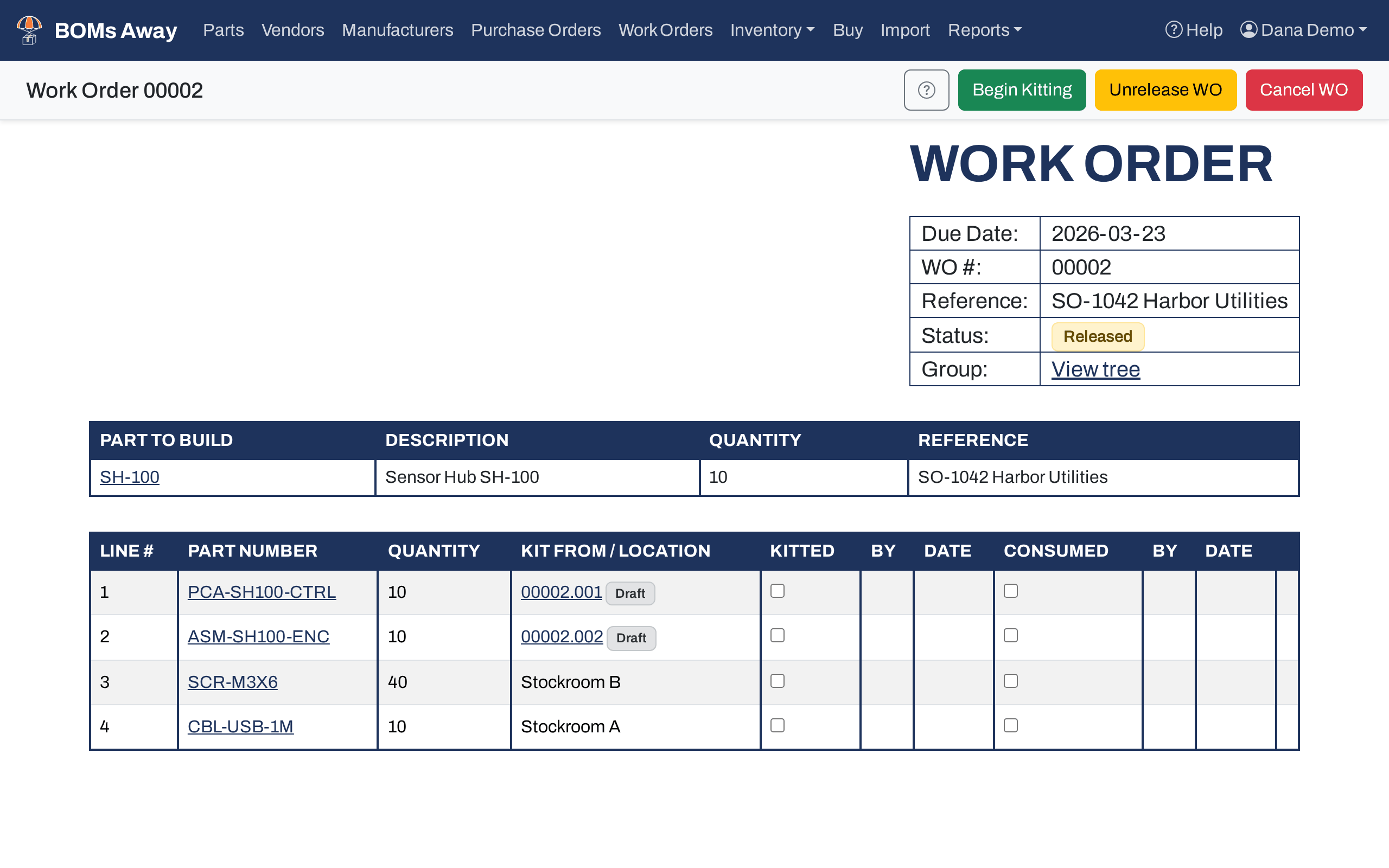Check Consumed for PCA-SH100-CTRL line
Image resolution: width=1389 pixels, height=868 pixels.
[1011, 591]
